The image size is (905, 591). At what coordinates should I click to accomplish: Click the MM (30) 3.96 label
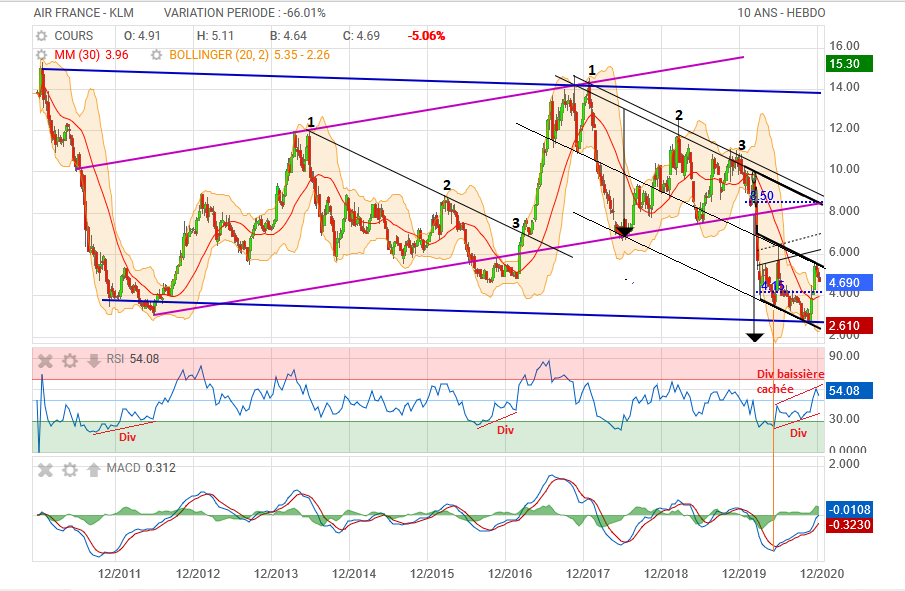pos(91,55)
